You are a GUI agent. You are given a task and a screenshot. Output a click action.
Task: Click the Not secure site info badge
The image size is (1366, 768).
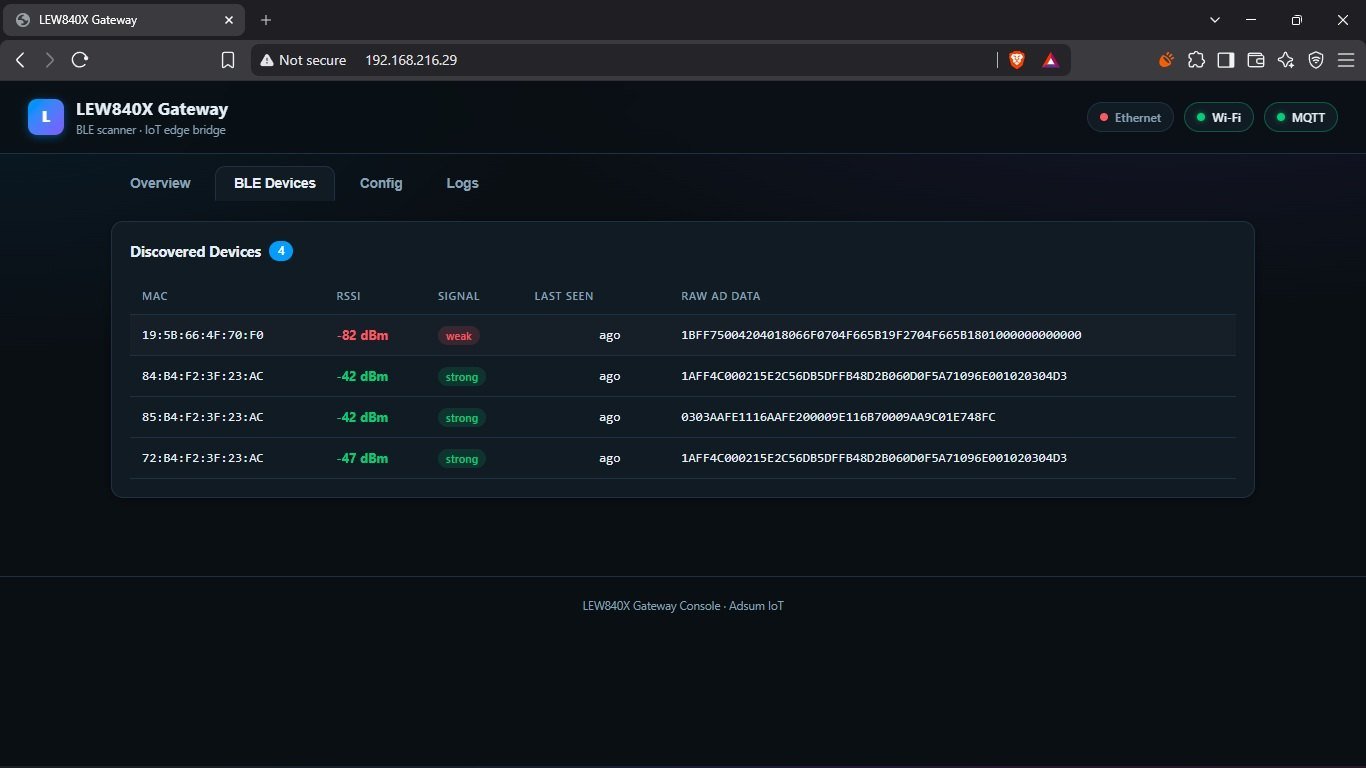click(303, 60)
